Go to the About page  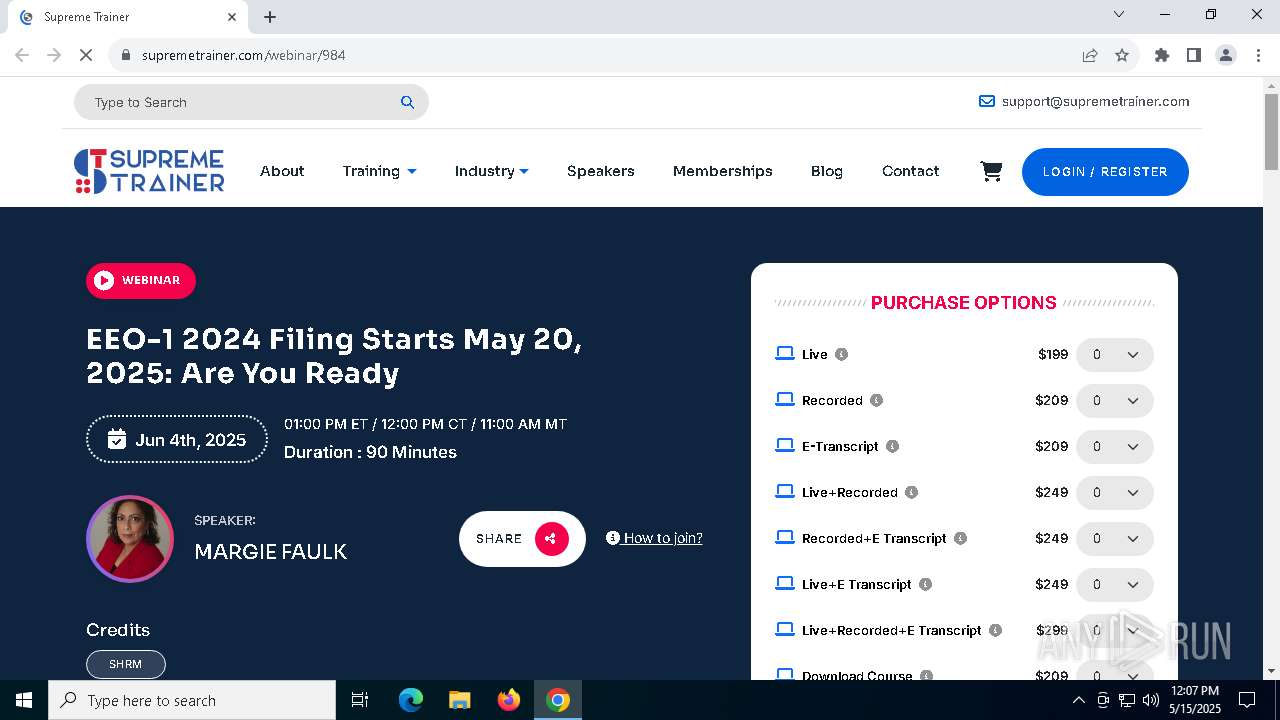[x=282, y=171]
